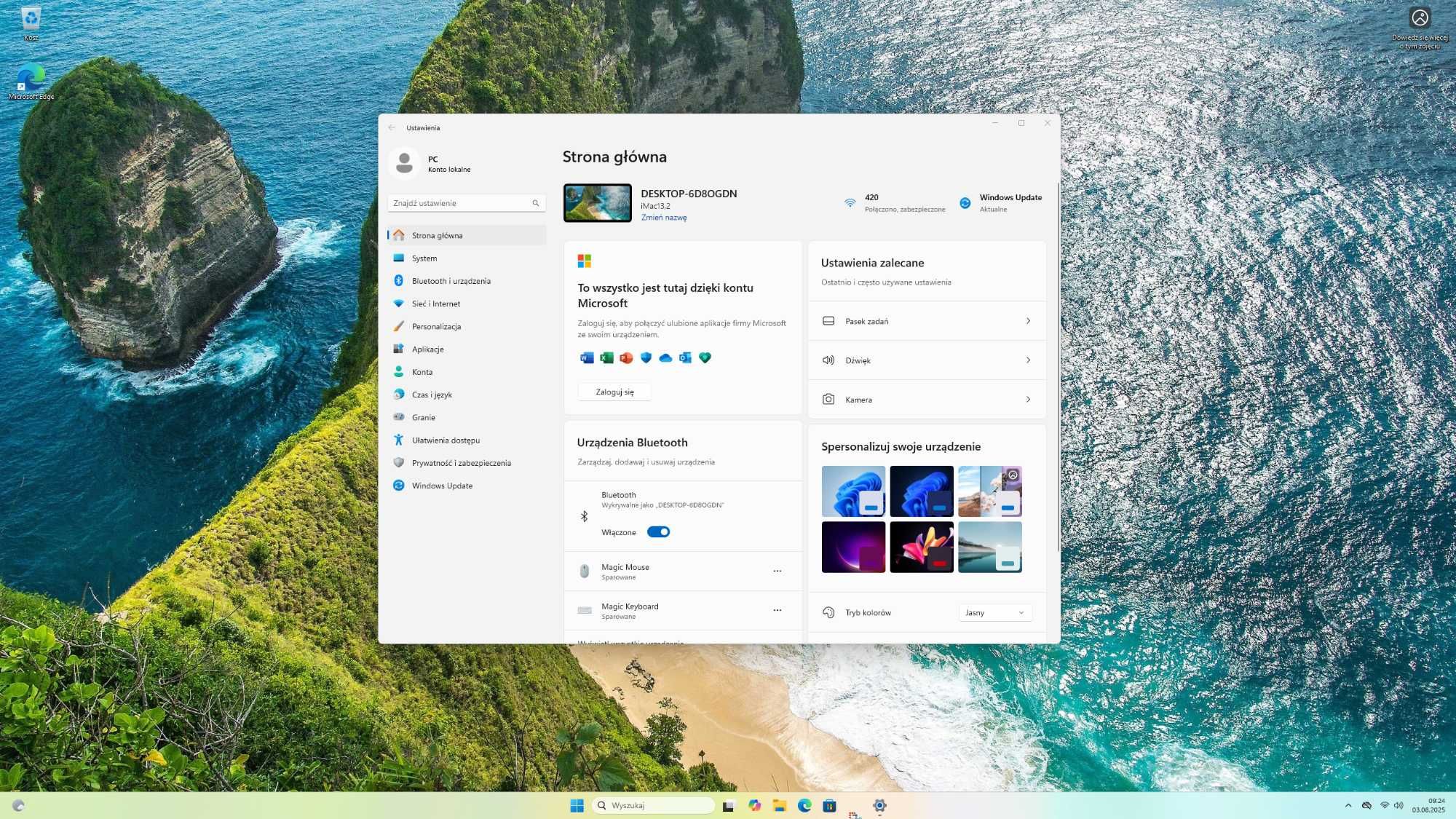
Task: Click the Znajdź ustawienie search field
Action: (467, 203)
